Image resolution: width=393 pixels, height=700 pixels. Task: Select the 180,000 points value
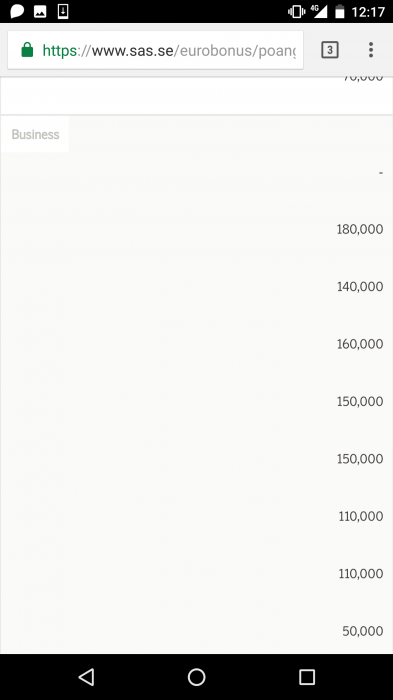coord(360,229)
